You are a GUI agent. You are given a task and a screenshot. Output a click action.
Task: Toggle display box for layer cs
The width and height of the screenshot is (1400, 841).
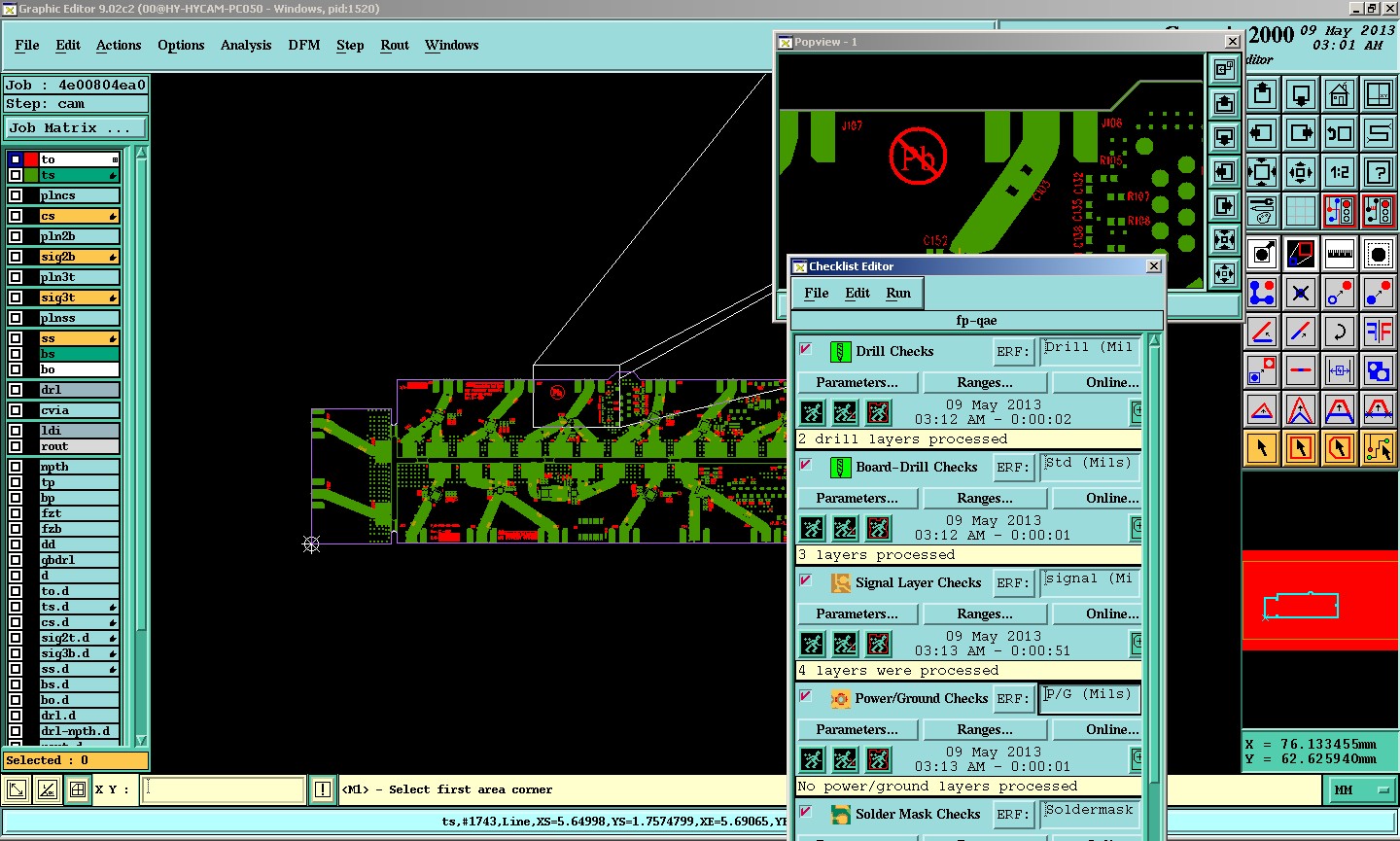16,216
